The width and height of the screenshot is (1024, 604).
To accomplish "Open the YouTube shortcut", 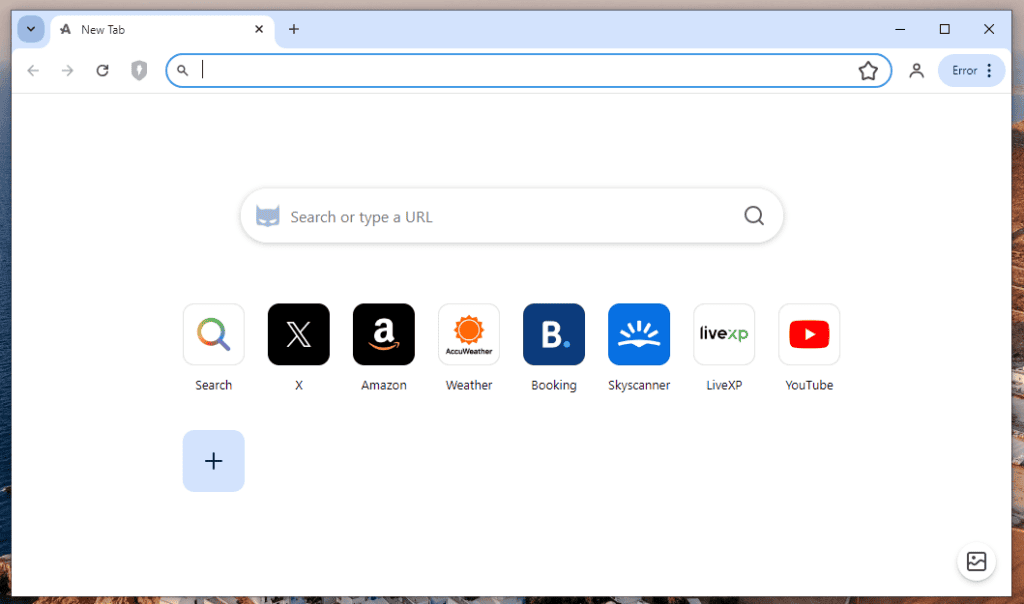I will point(808,334).
